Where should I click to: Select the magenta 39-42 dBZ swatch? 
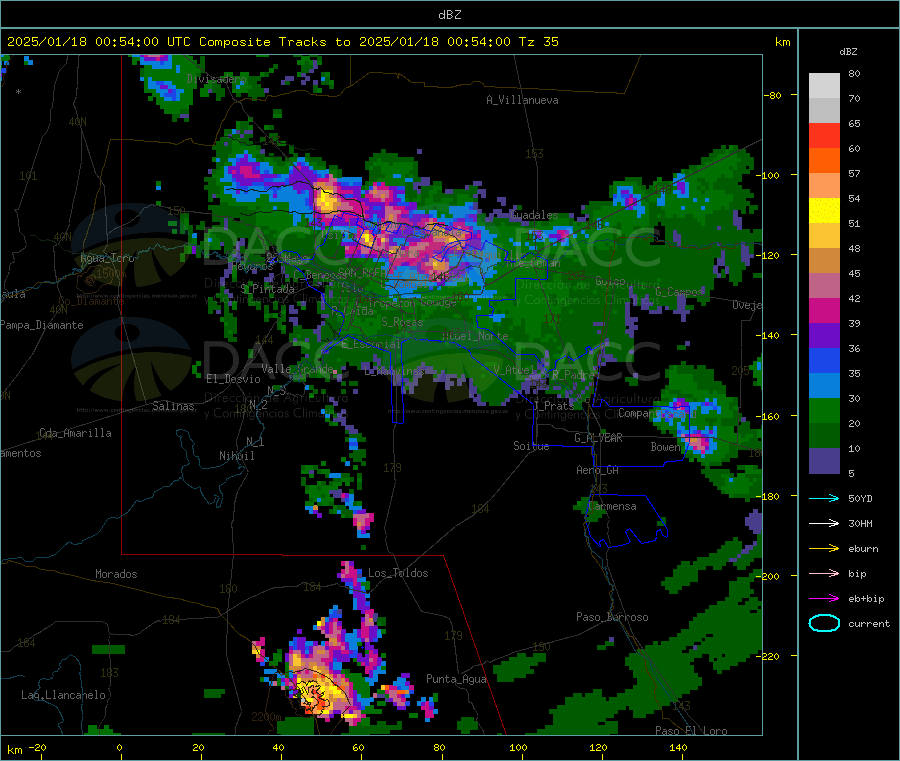824,311
